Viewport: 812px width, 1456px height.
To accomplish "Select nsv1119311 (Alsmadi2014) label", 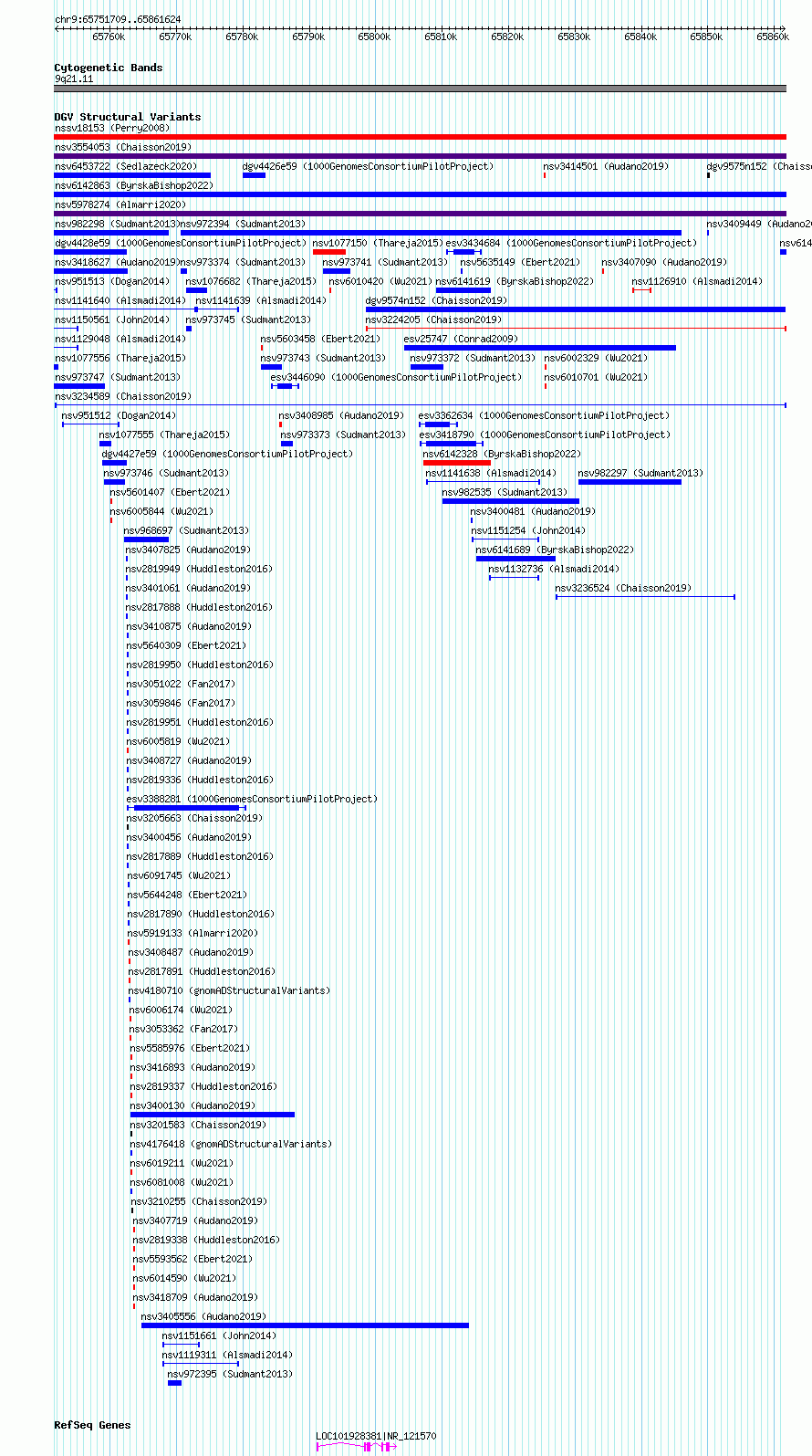I will (x=228, y=1355).
